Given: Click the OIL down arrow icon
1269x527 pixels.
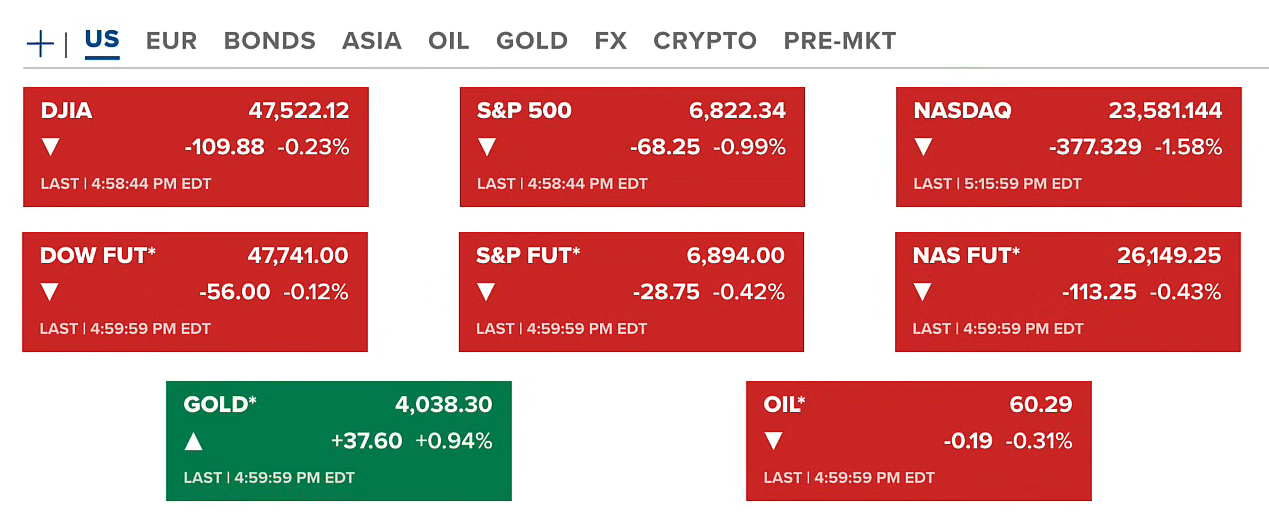Looking at the screenshot, I should (773, 441).
